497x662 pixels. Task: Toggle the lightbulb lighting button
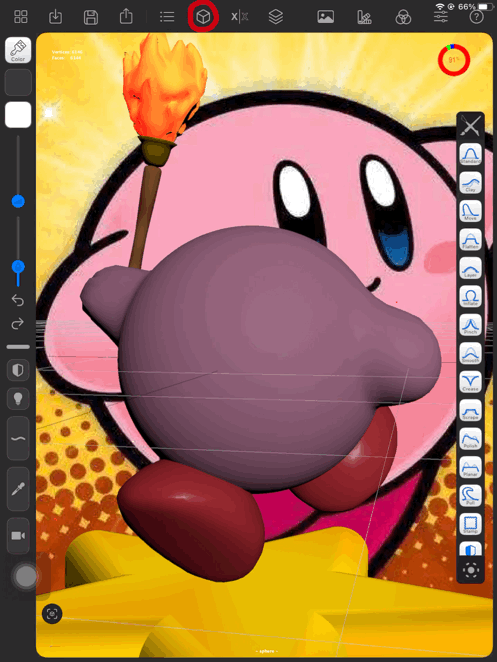point(18,399)
